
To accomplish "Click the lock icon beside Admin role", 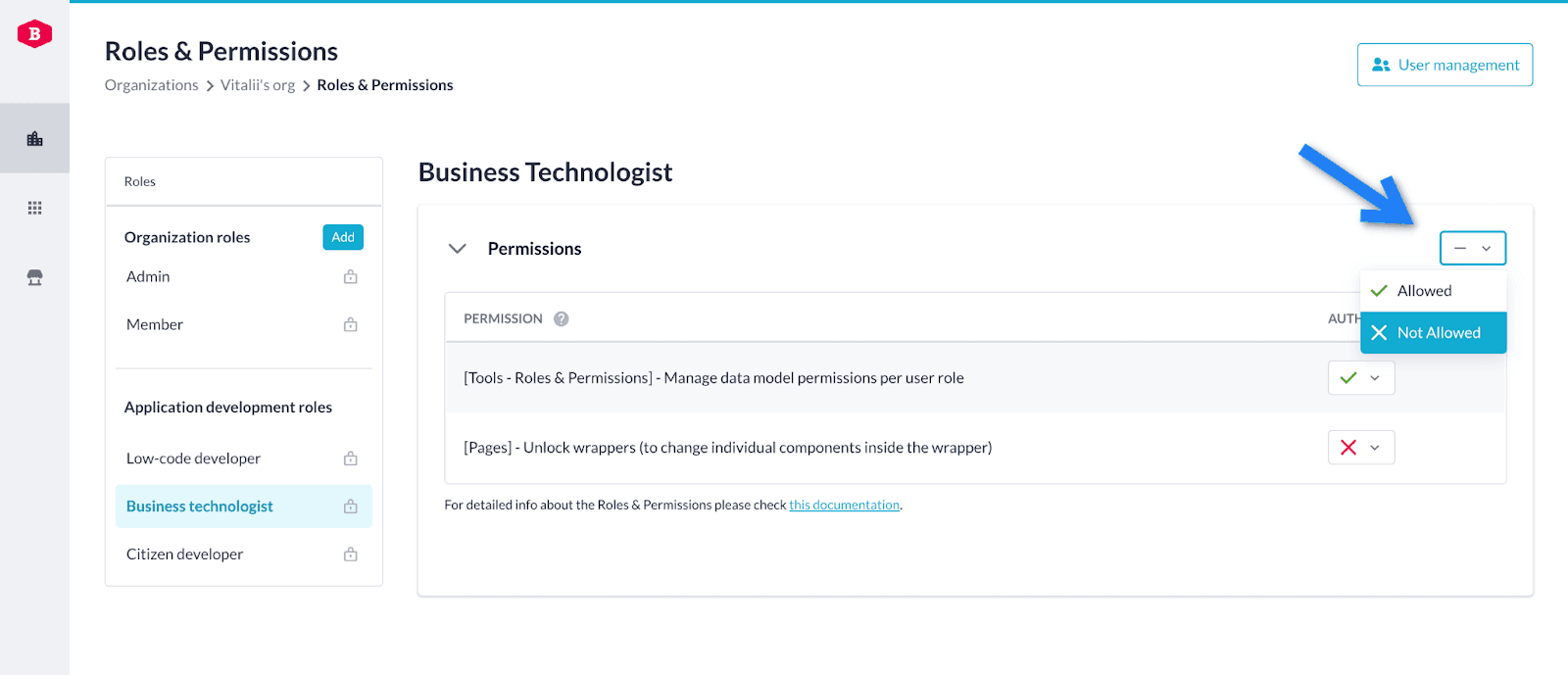I will (350, 277).
